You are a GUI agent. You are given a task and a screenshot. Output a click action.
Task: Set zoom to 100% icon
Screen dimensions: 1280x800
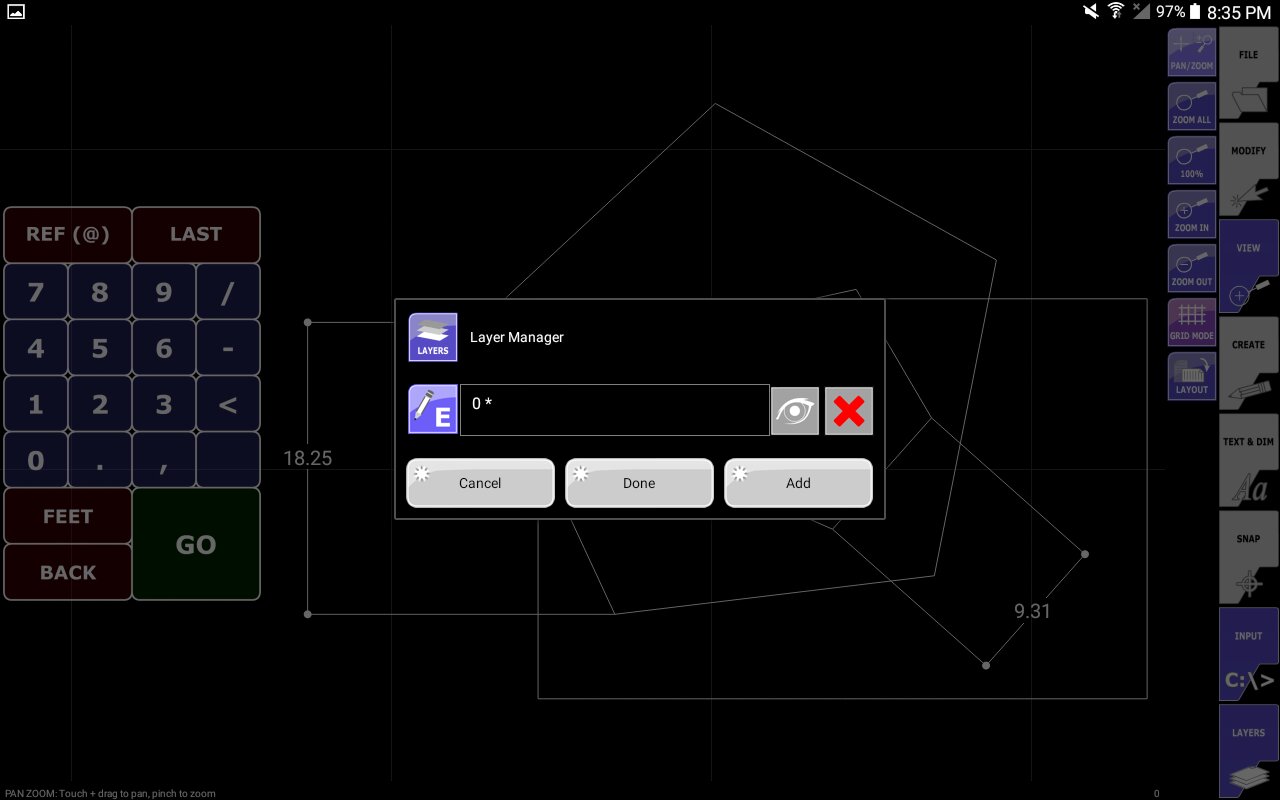pyautogui.click(x=1192, y=159)
